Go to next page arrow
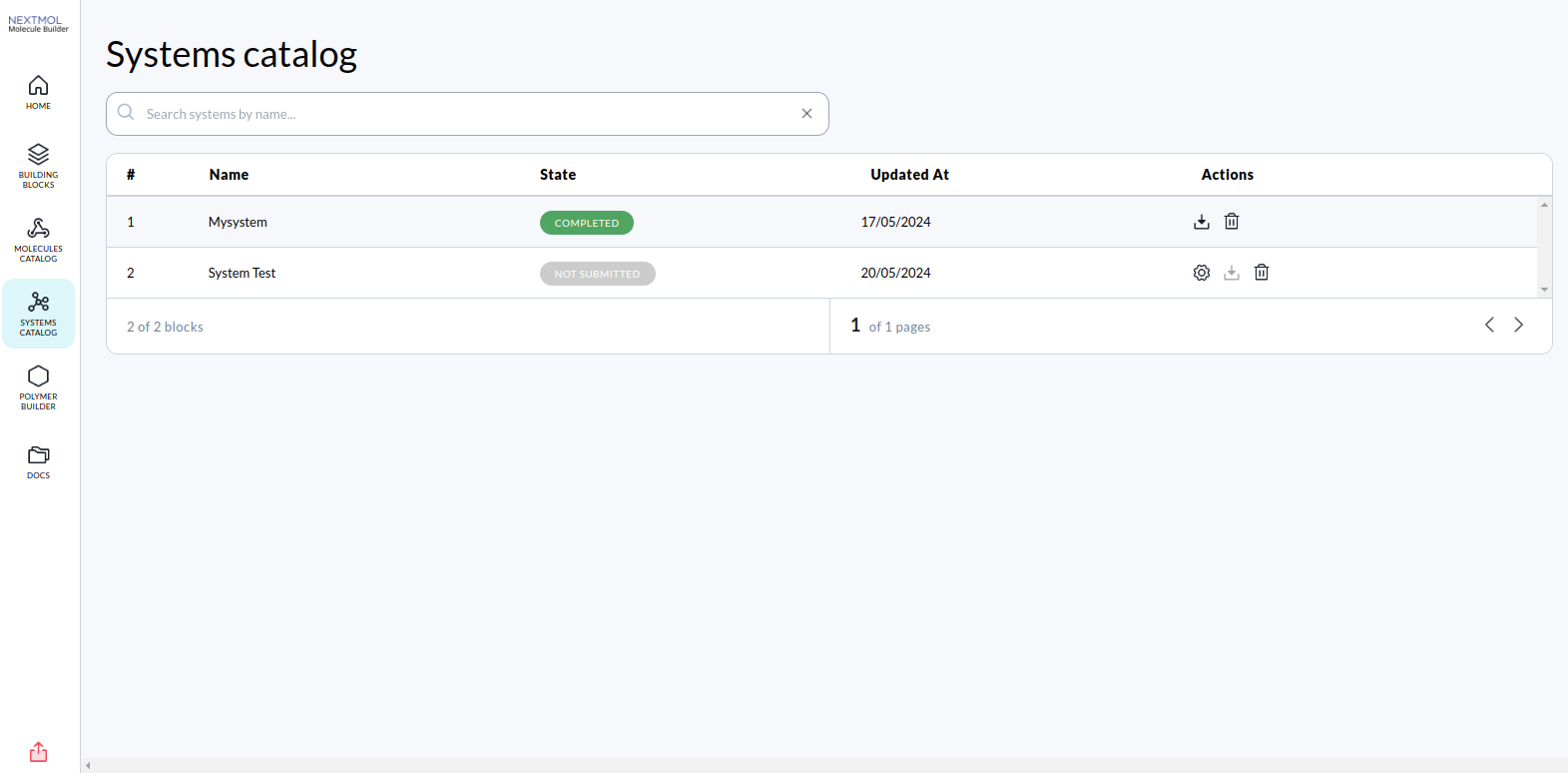This screenshot has width=1568, height=773. (x=1518, y=325)
